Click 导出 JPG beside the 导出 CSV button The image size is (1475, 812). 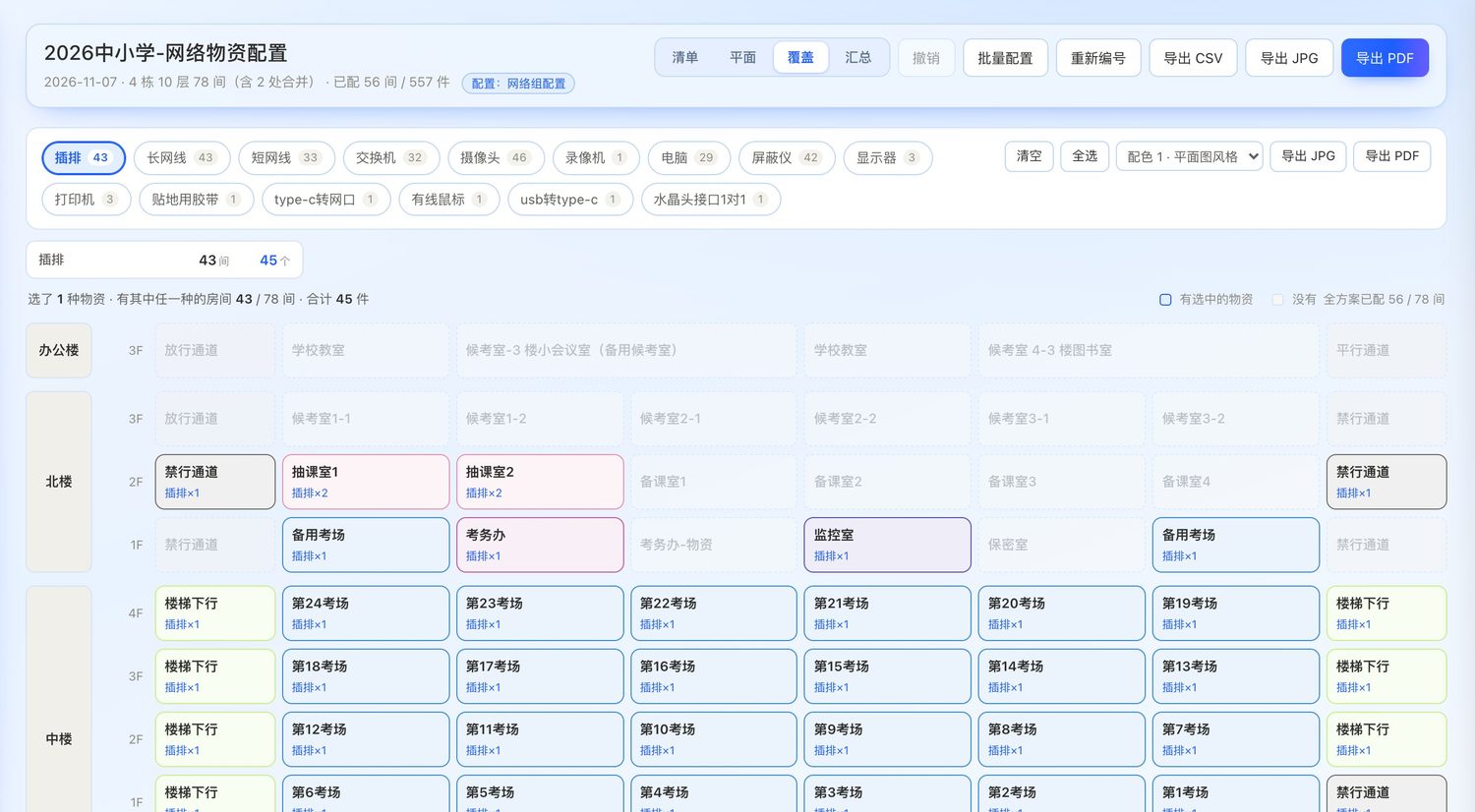coord(1289,58)
